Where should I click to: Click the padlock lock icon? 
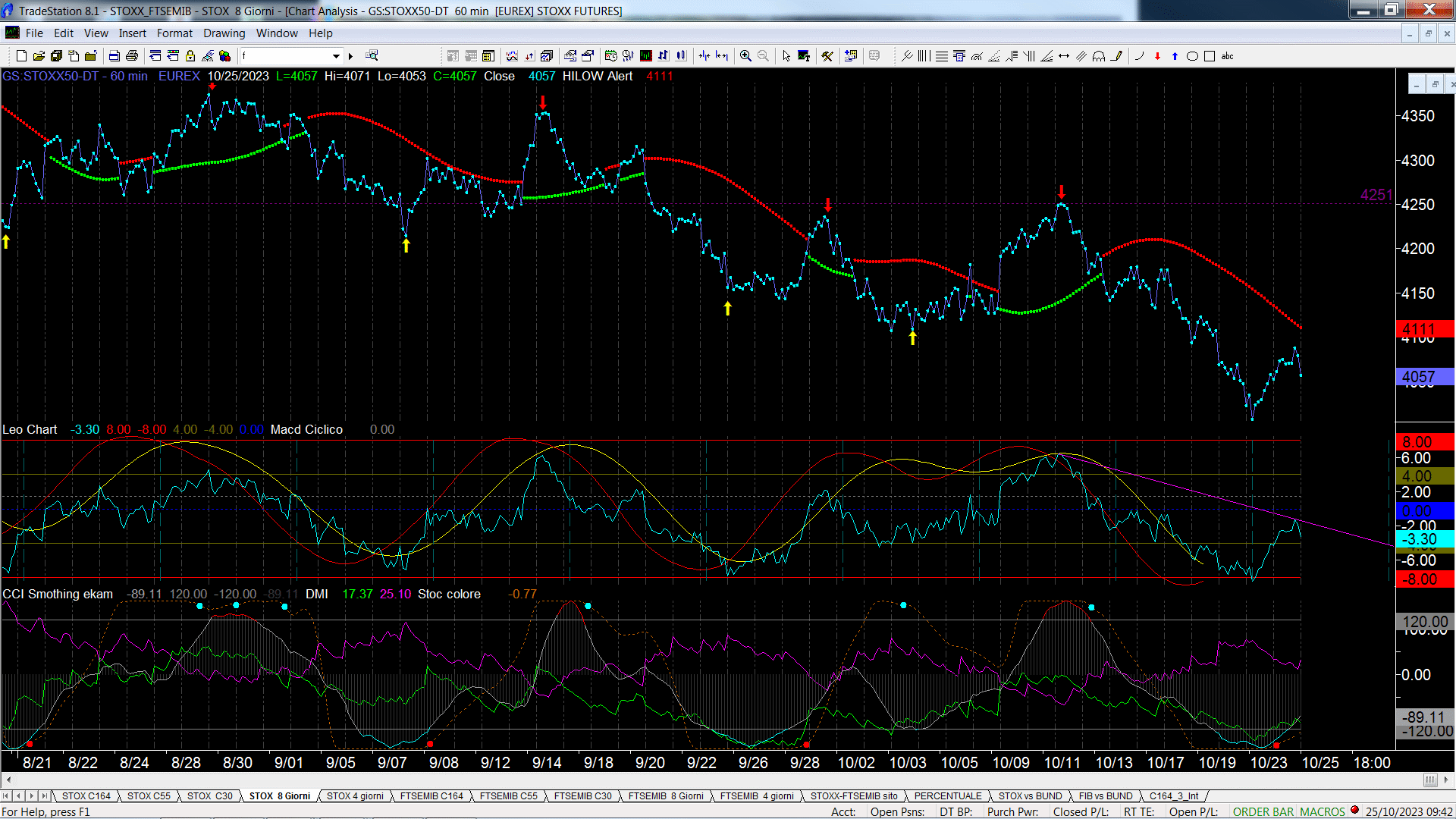coord(190,56)
